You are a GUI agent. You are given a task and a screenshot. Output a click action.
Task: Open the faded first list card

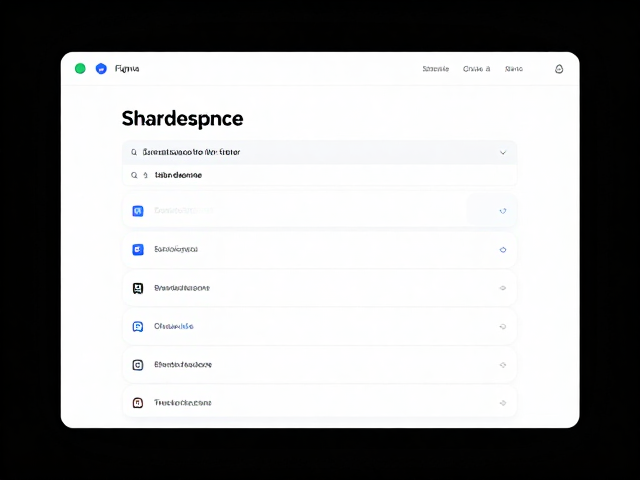point(320,211)
